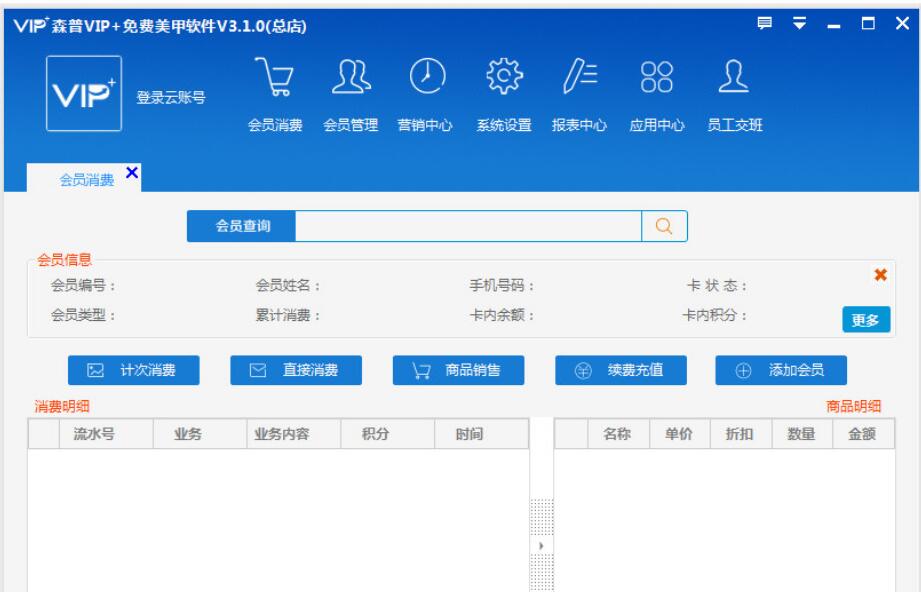
Task: Click the 名称 column header
Action: click(619, 434)
